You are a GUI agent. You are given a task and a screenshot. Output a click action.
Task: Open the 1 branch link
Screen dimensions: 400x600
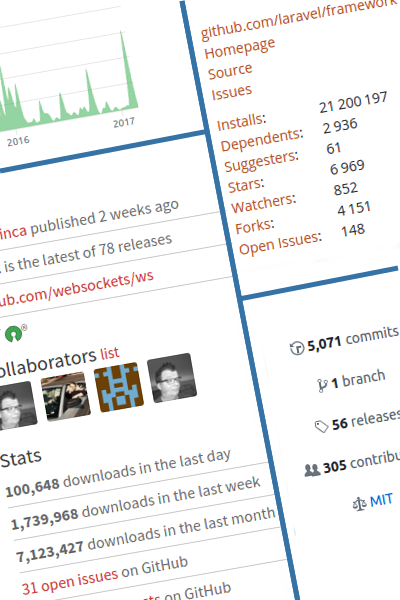pyautogui.click(x=358, y=379)
